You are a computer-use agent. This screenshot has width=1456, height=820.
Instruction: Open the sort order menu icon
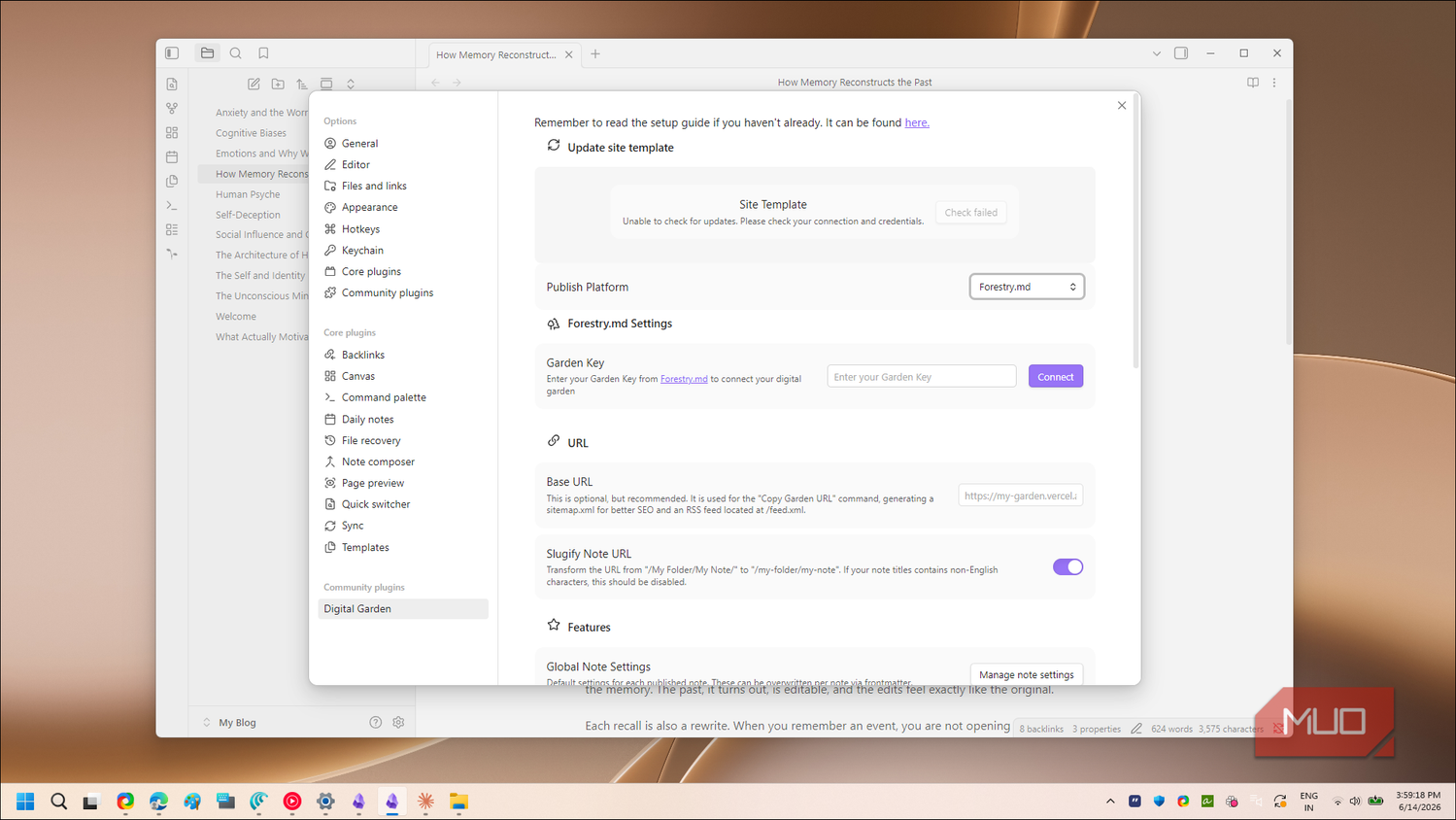point(302,85)
